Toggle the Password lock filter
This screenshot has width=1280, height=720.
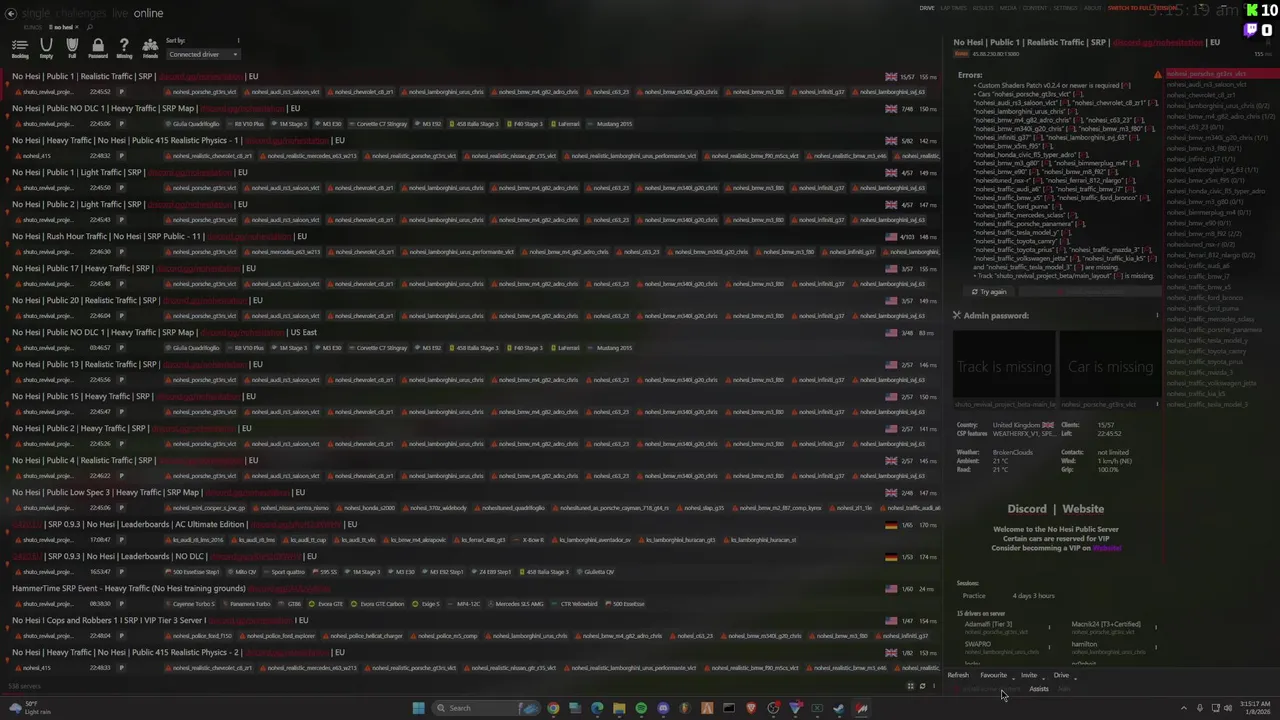click(x=98, y=48)
